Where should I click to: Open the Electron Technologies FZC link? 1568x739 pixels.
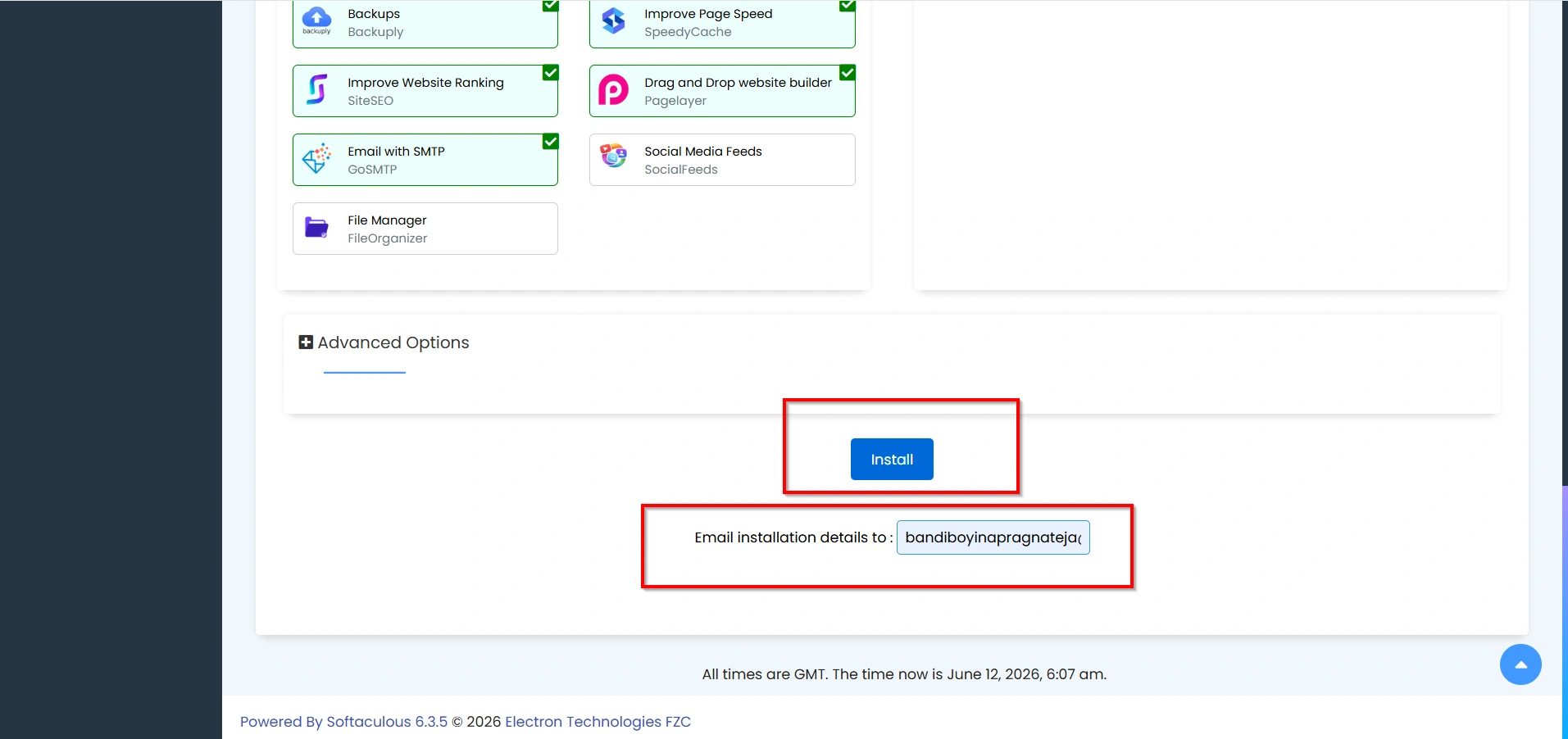[598, 722]
